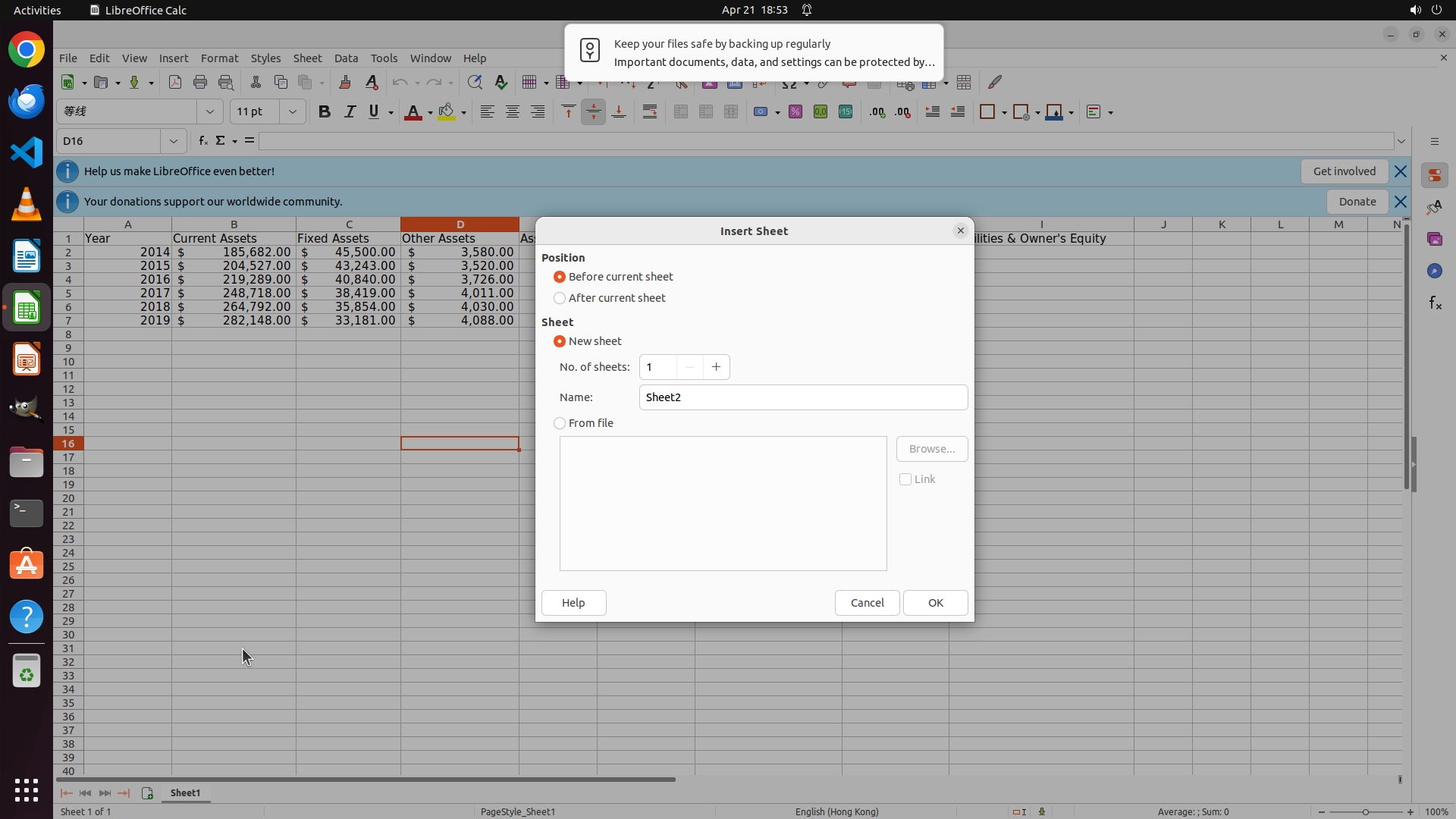
Task: Click Cancel in Insert Sheet dialog
Action: pyautogui.click(x=867, y=603)
